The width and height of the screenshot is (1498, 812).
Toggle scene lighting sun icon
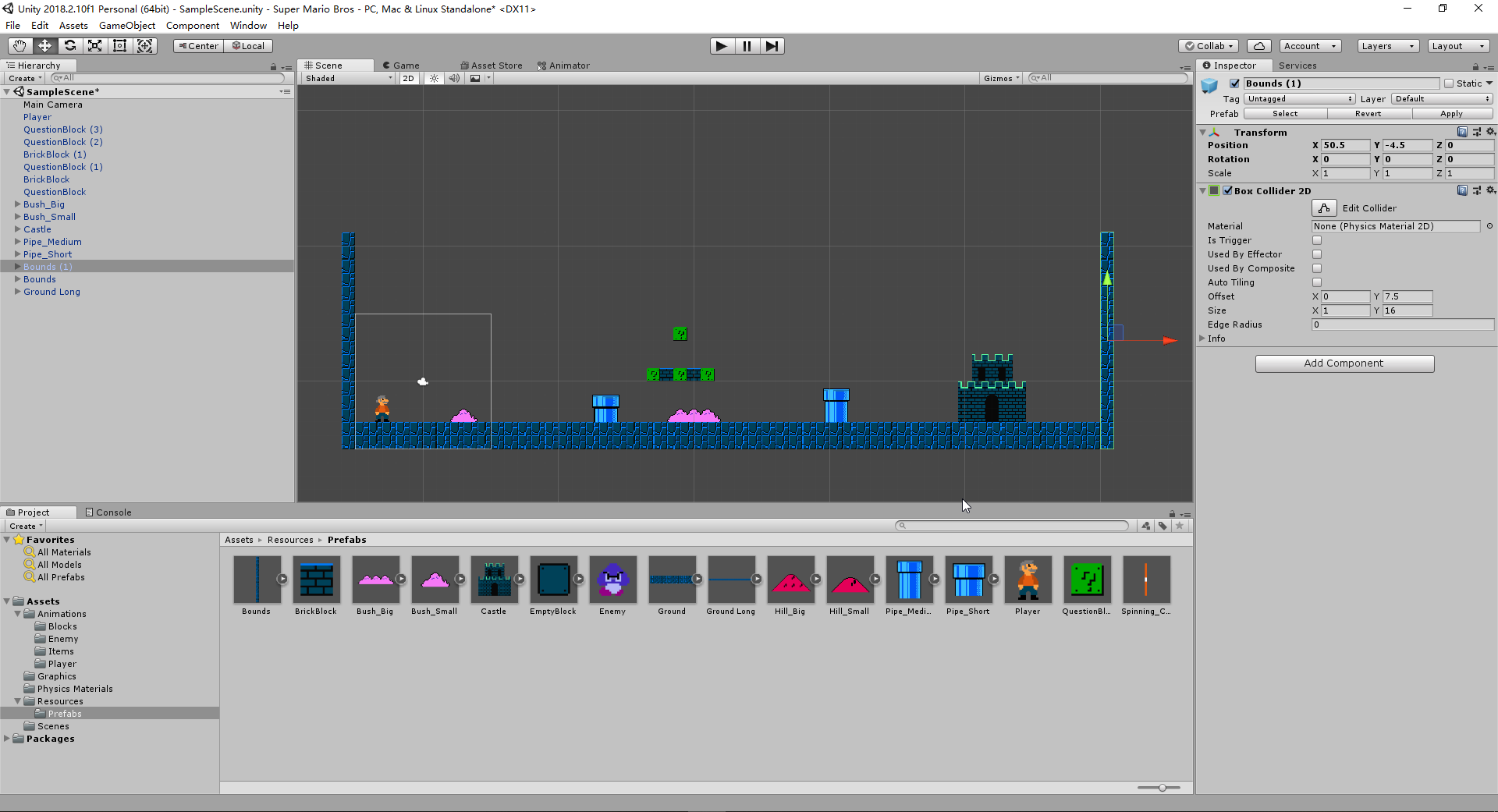click(434, 78)
